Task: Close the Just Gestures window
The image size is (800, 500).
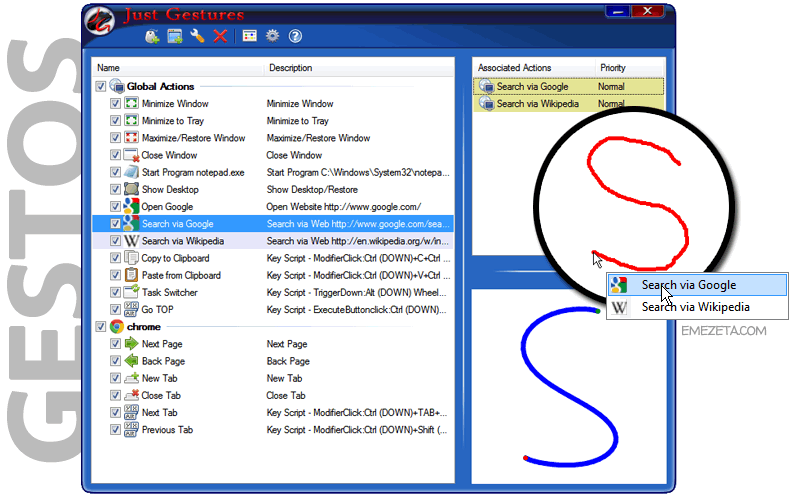Action: 647,11
